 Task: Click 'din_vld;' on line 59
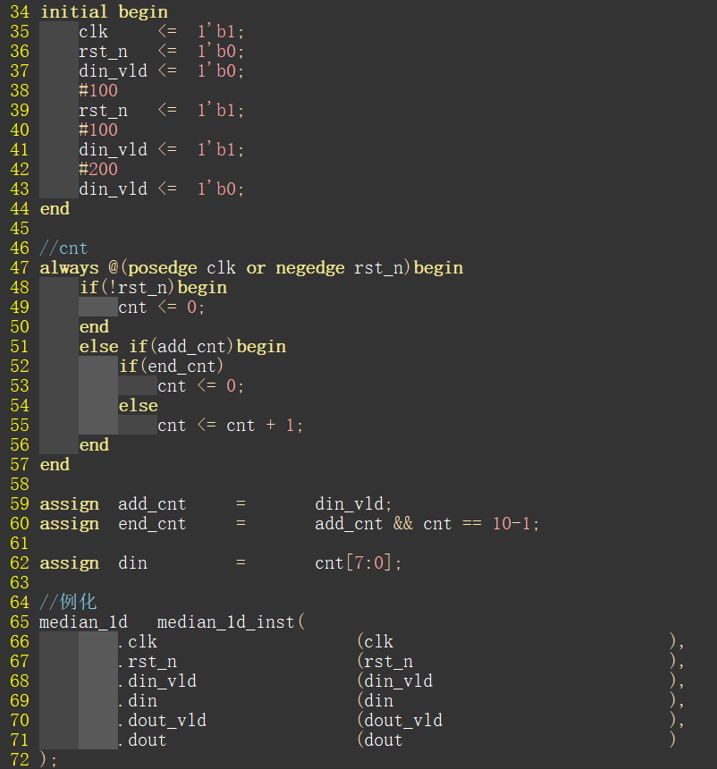[353, 504]
